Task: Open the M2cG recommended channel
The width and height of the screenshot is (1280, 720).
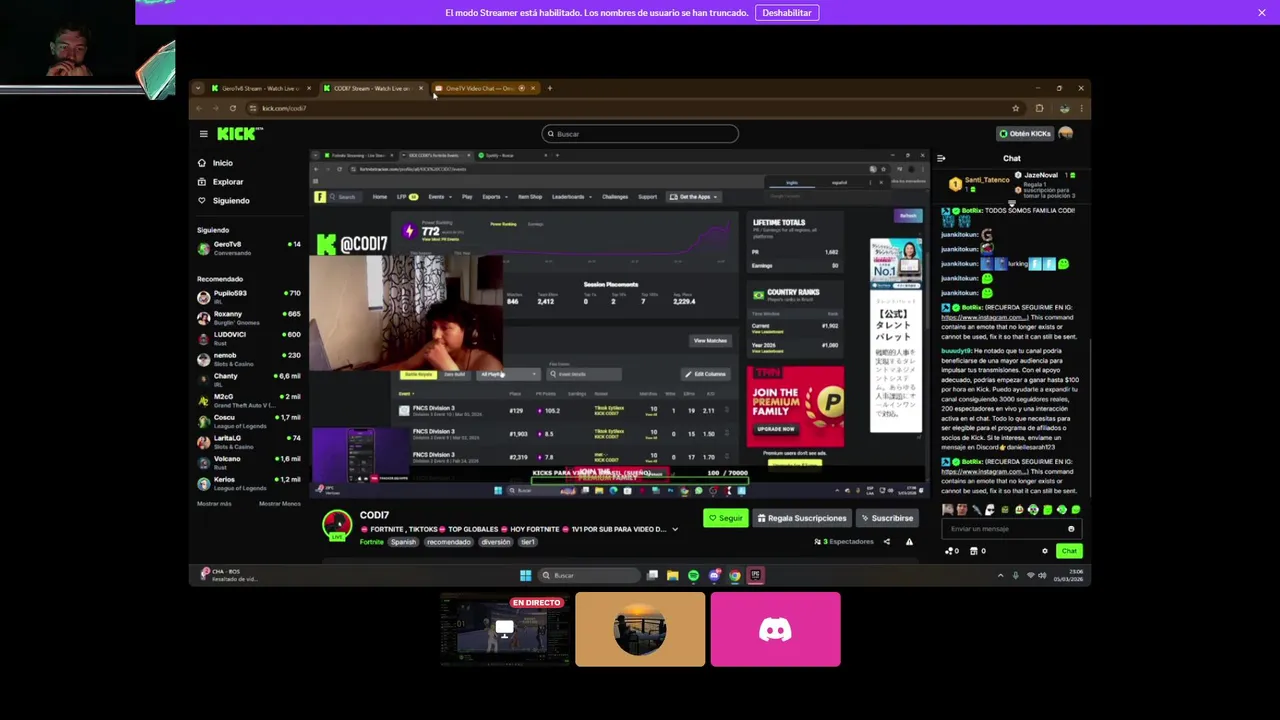Action: click(x=249, y=400)
